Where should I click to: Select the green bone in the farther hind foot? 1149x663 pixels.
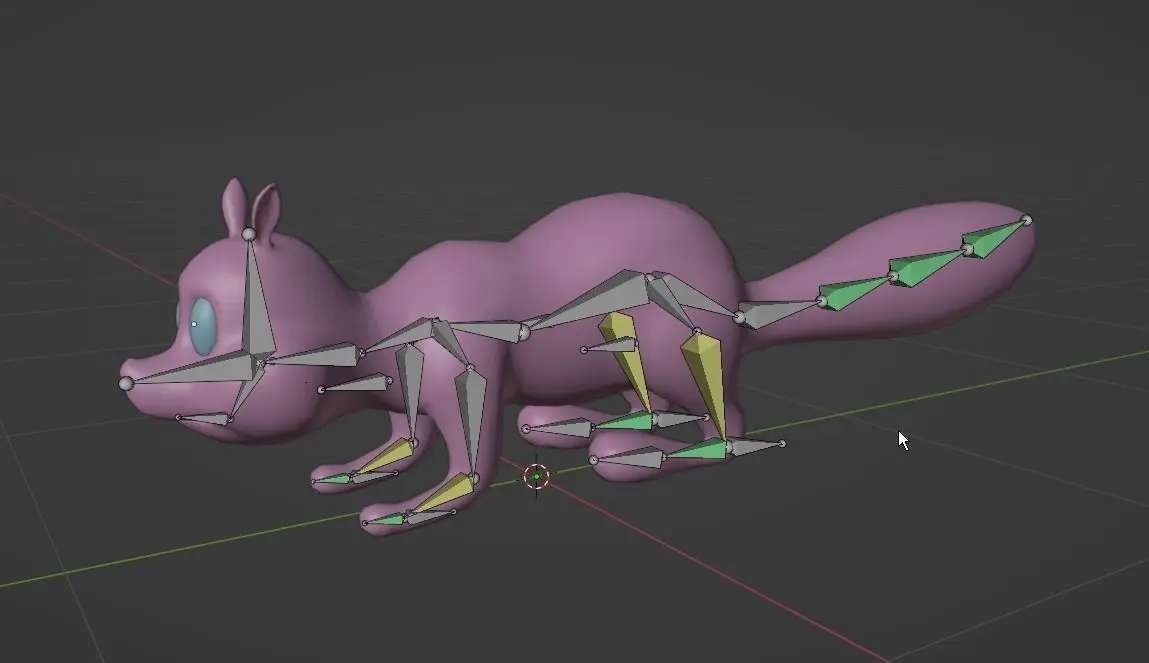pos(623,421)
